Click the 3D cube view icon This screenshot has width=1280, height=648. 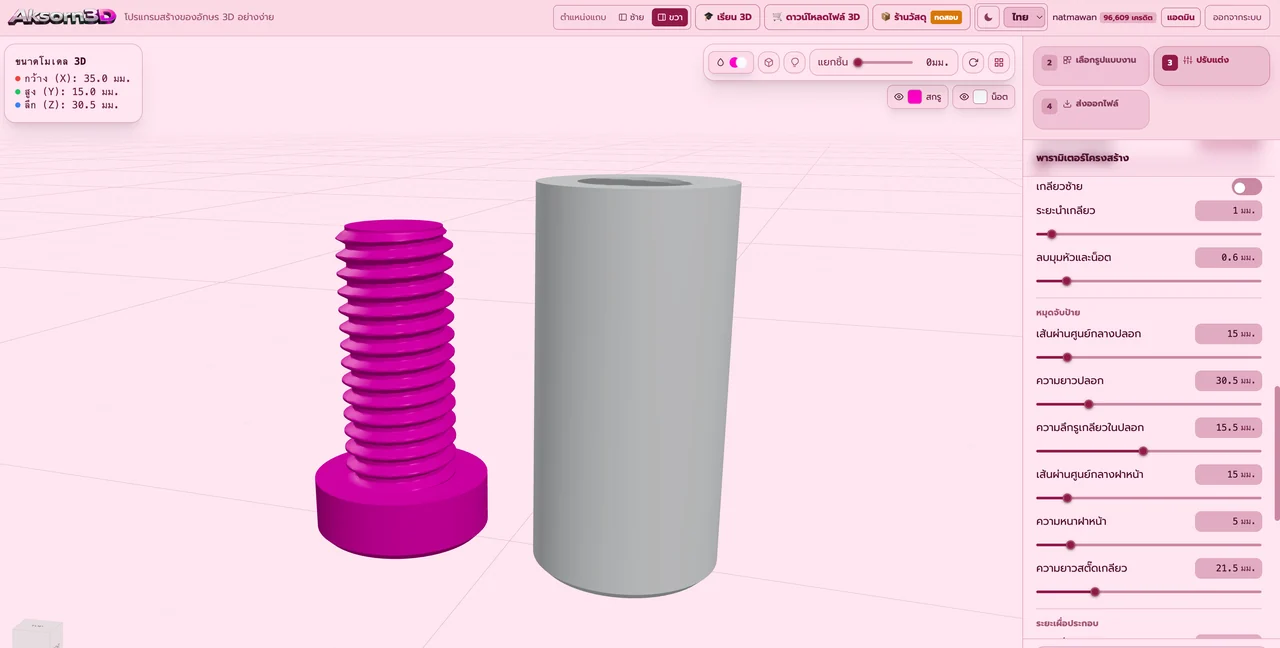[768, 62]
